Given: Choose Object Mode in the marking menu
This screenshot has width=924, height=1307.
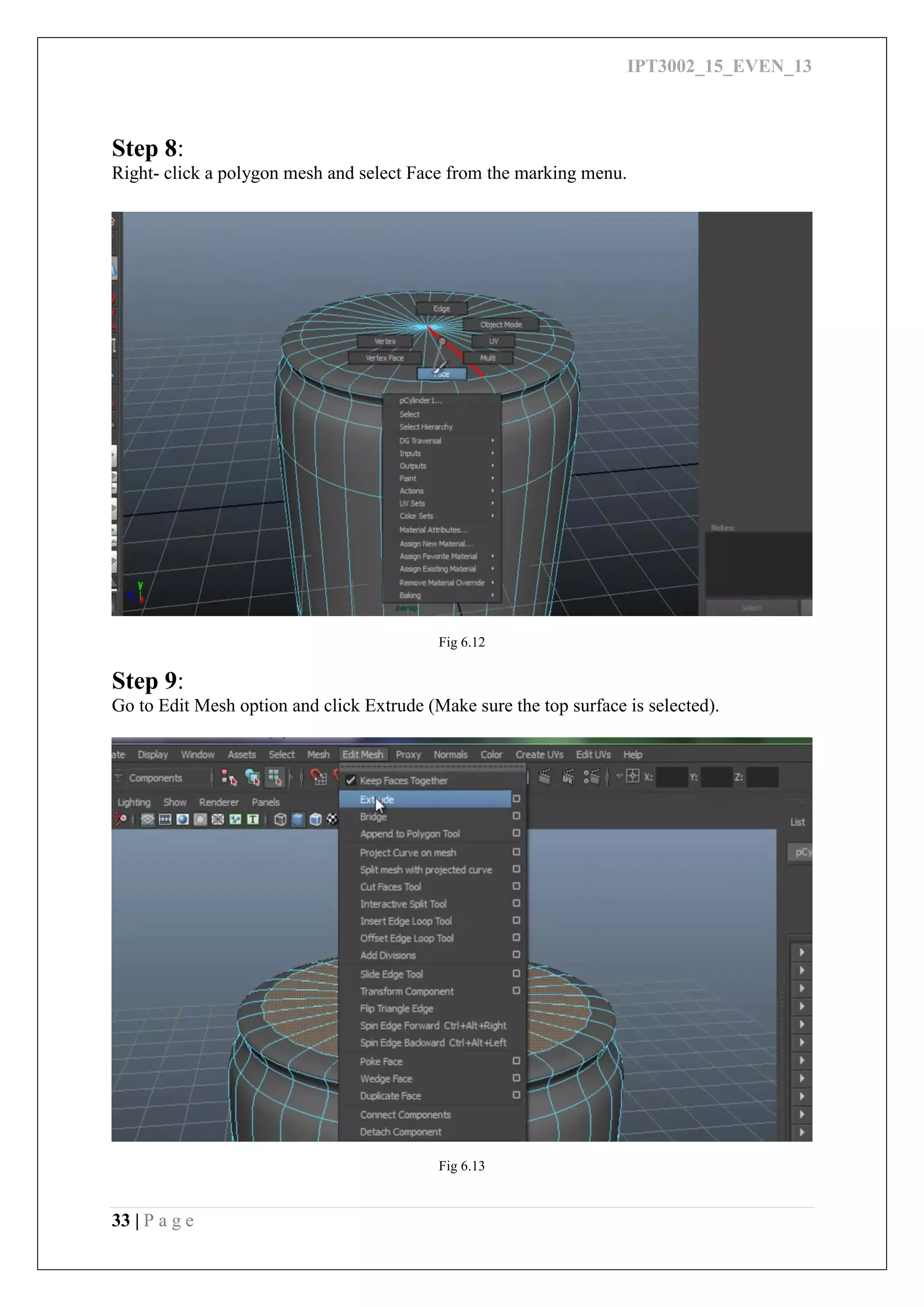Looking at the screenshot, I should coord(501,324).
